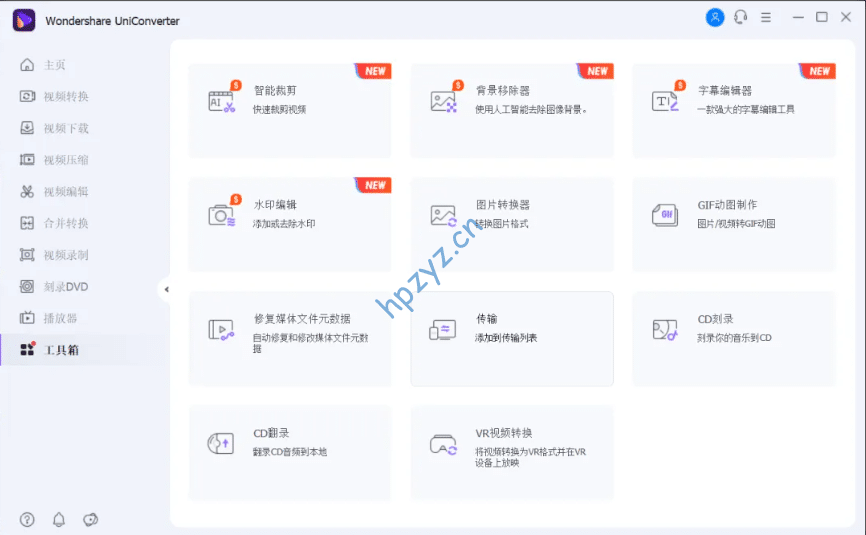Click the help question mark icon
The width and height of the screenshot is (866, 535).
(27, 519)
